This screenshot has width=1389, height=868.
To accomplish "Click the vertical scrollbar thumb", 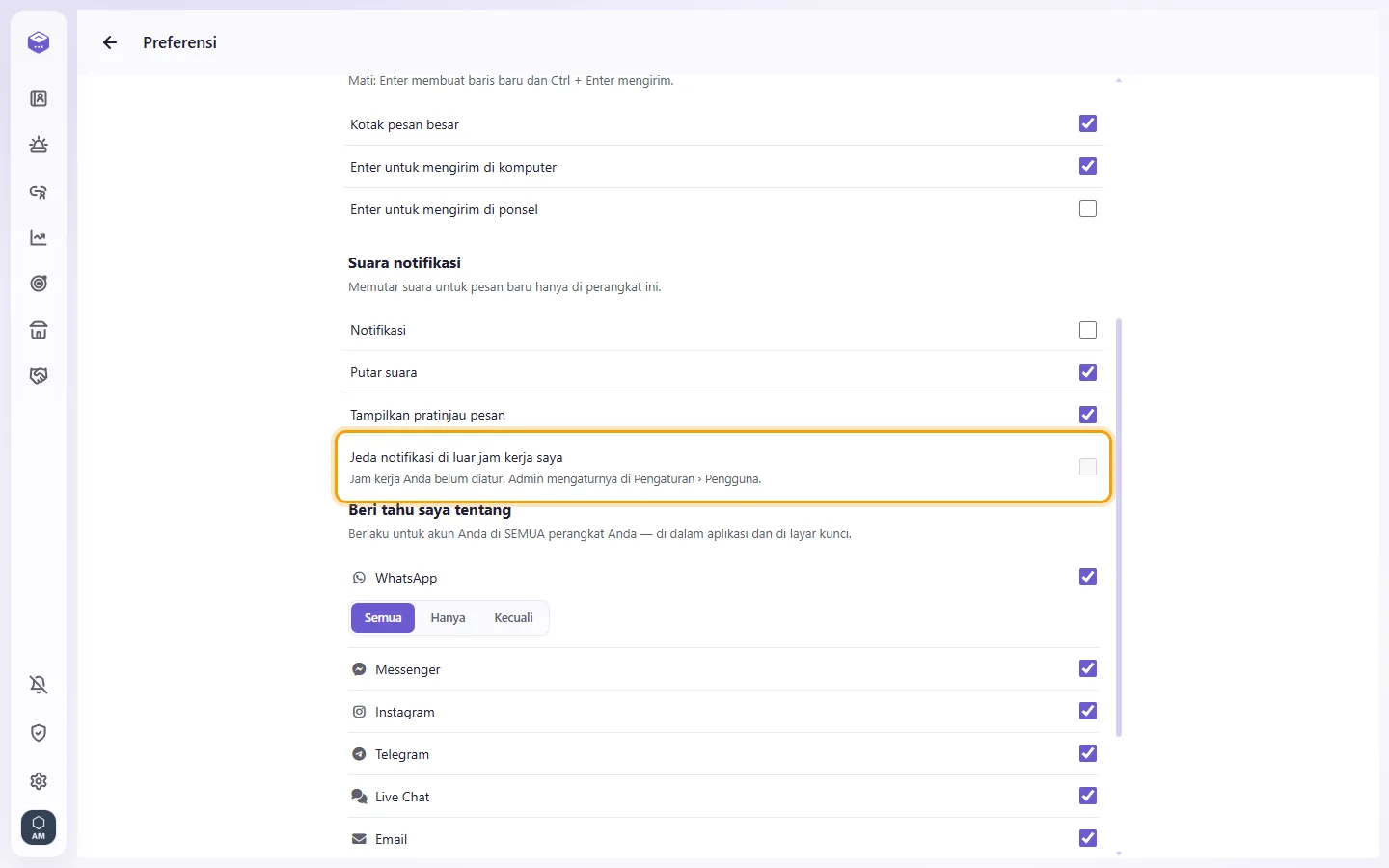I will point(1119,528).
